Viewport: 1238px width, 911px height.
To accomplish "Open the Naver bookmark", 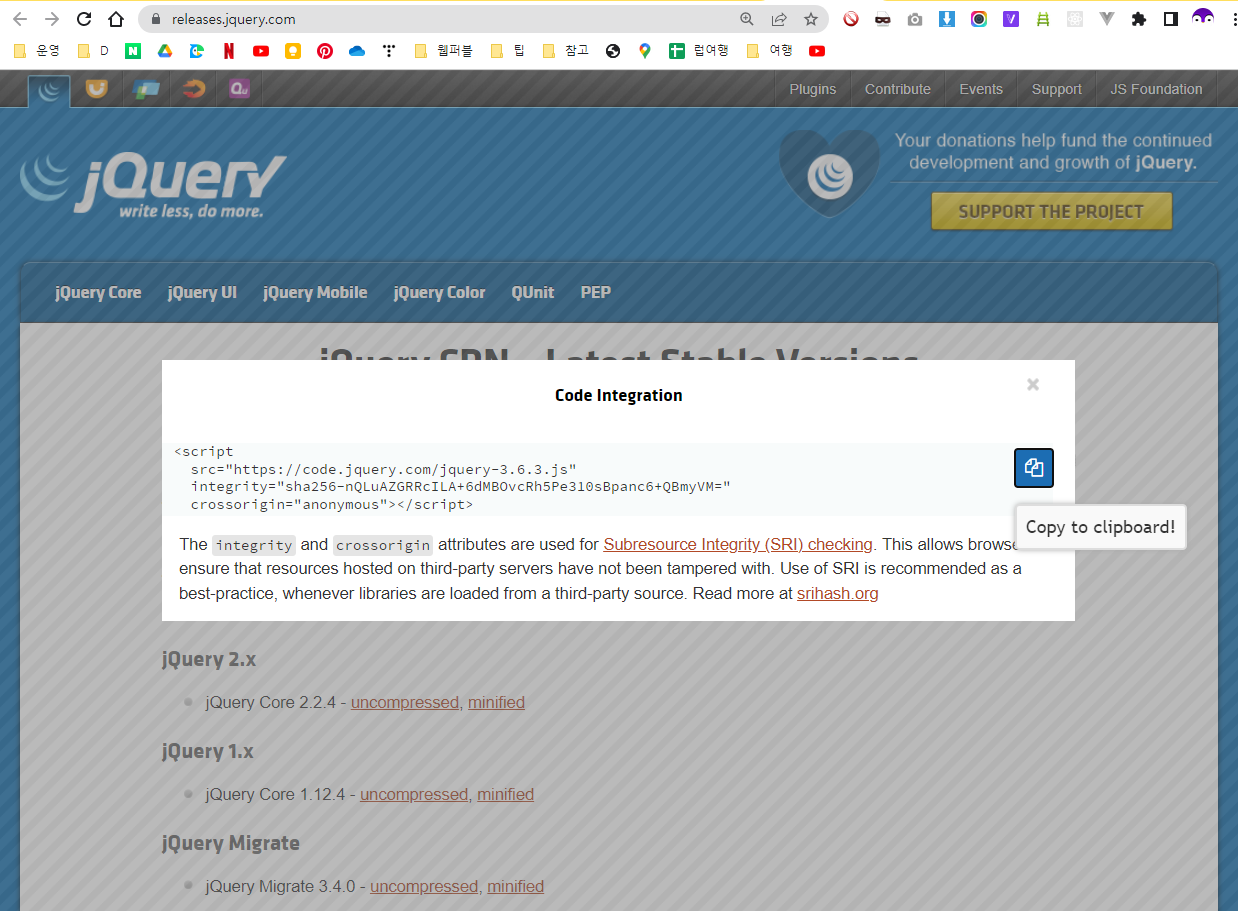I will coord(133,51).
